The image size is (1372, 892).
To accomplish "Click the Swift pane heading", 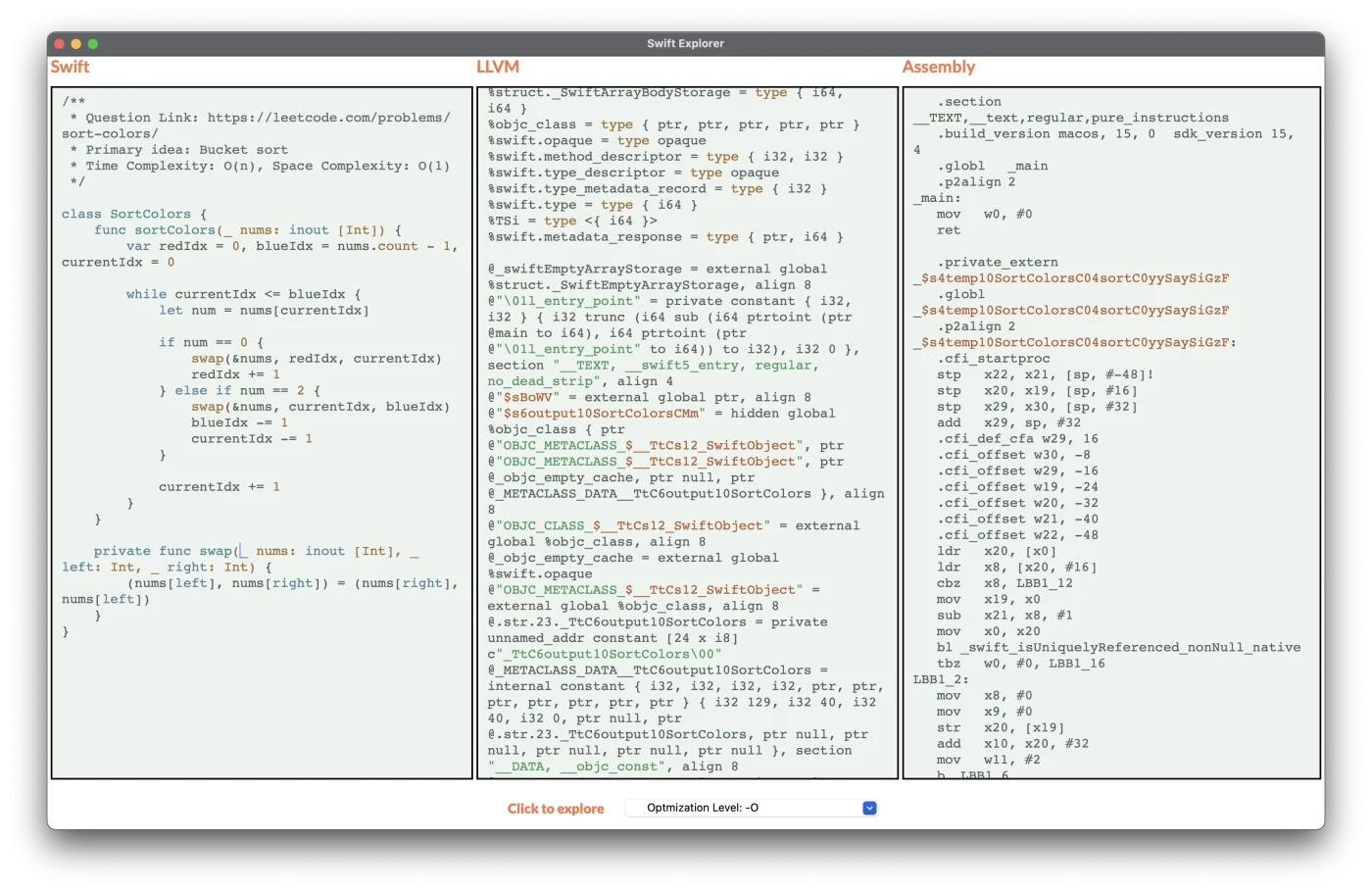I will point(70,67).
